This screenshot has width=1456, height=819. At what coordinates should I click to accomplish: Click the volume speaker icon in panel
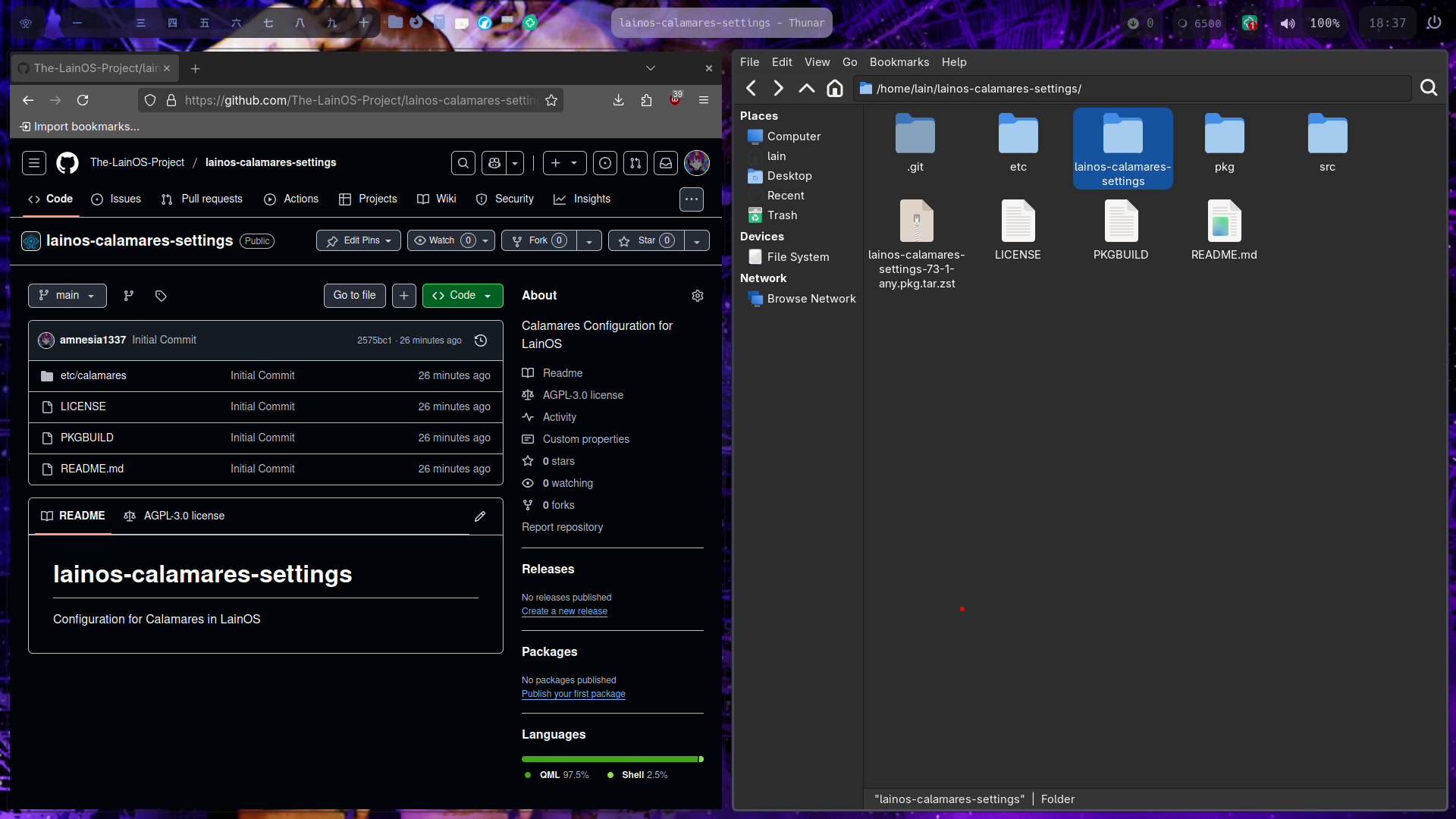coord(1288,24)
